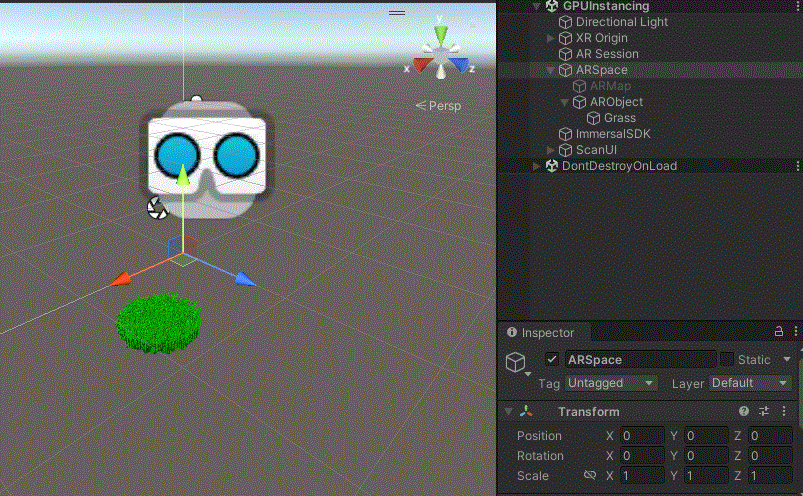Select ImmersalSDK in the hierarchy
Viewport: 803px width, 496px height.
click(x=613, y=134)
